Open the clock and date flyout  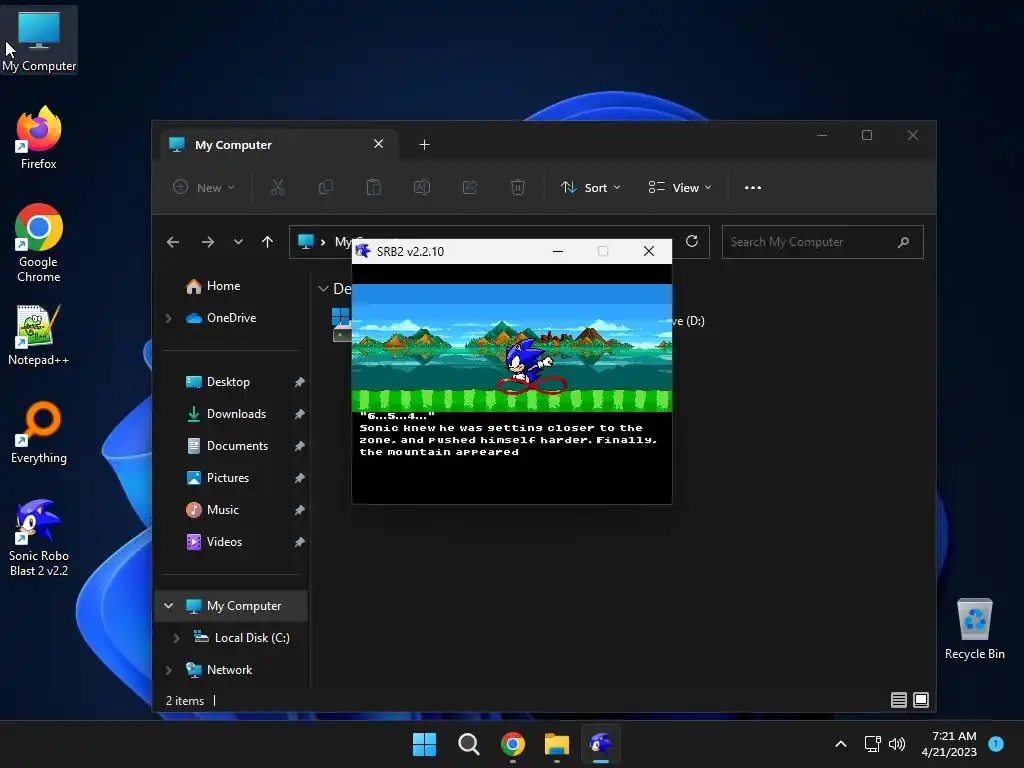(949, 744)
